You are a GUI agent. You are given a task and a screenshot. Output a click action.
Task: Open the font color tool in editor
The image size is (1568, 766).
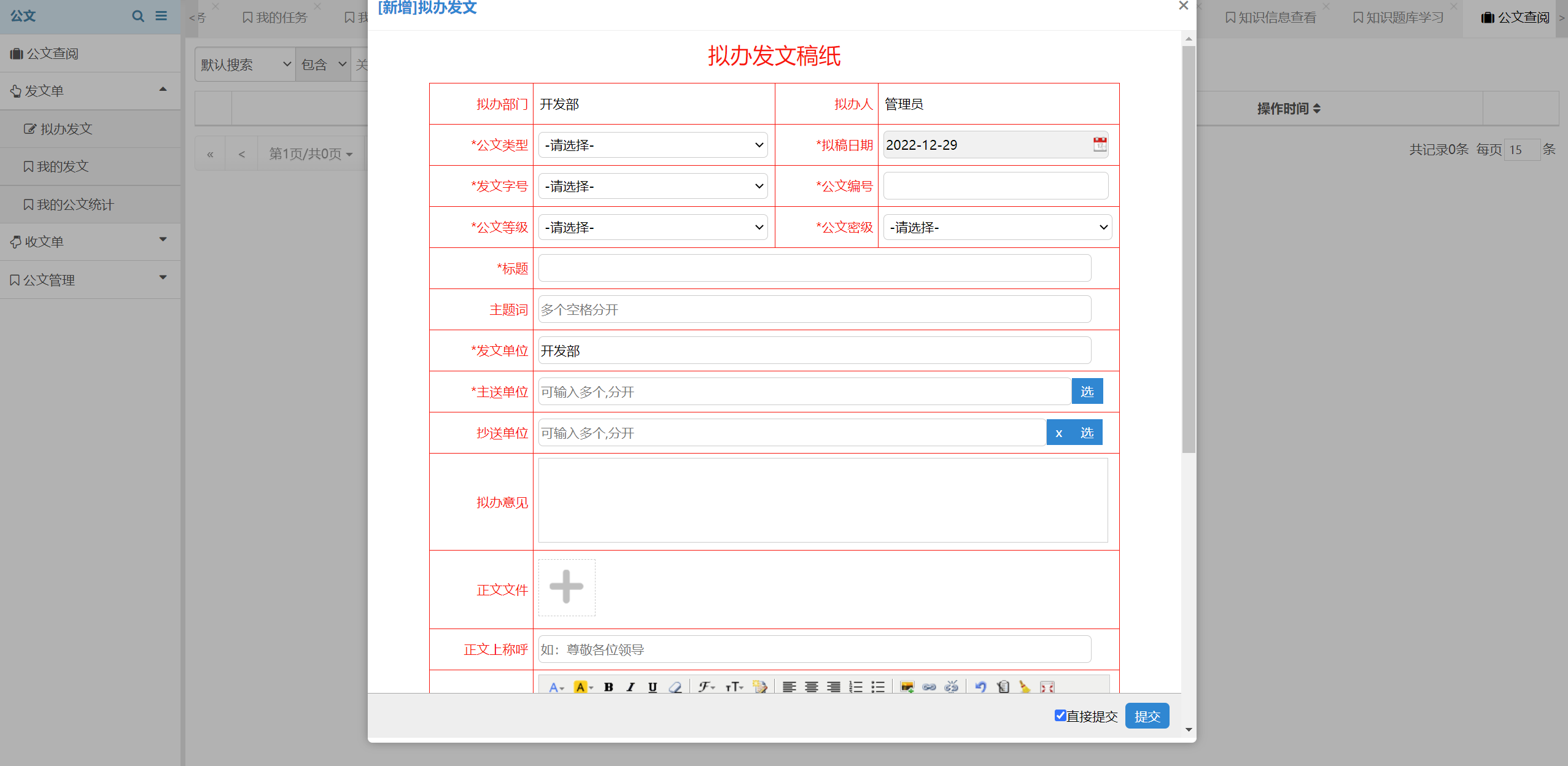556,687
